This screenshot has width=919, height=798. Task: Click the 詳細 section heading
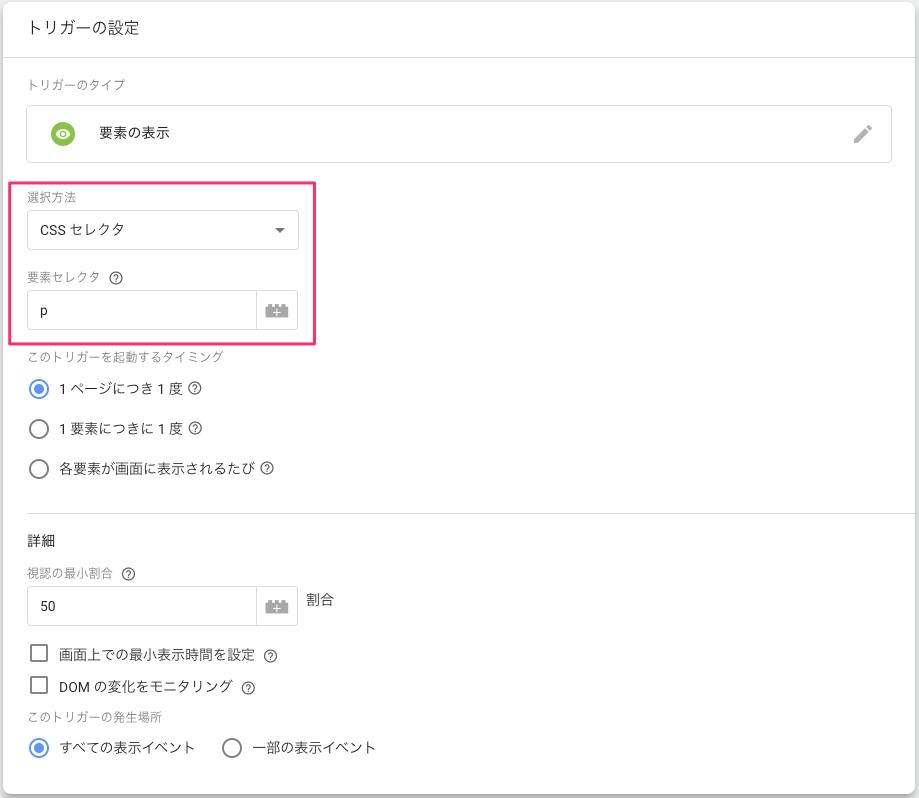point(41,541)
